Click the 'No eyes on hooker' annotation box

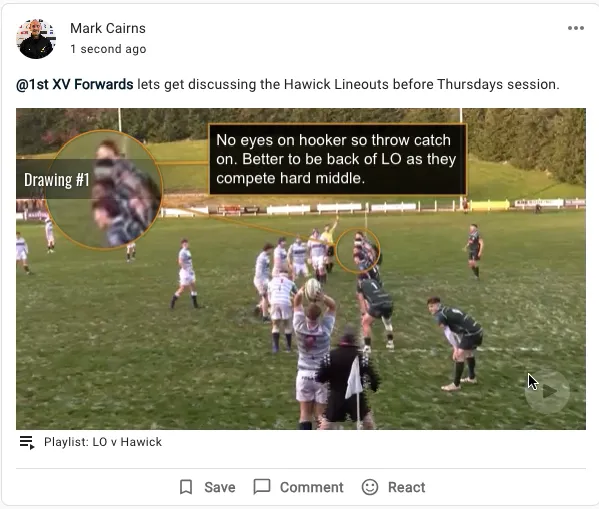coord(337,159)
